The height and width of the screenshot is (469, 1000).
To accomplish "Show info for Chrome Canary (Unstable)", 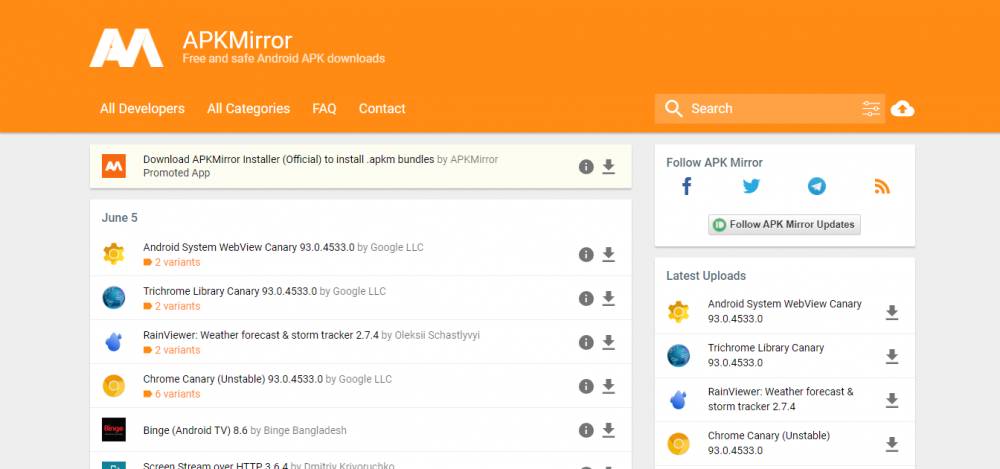I will 586,386.
